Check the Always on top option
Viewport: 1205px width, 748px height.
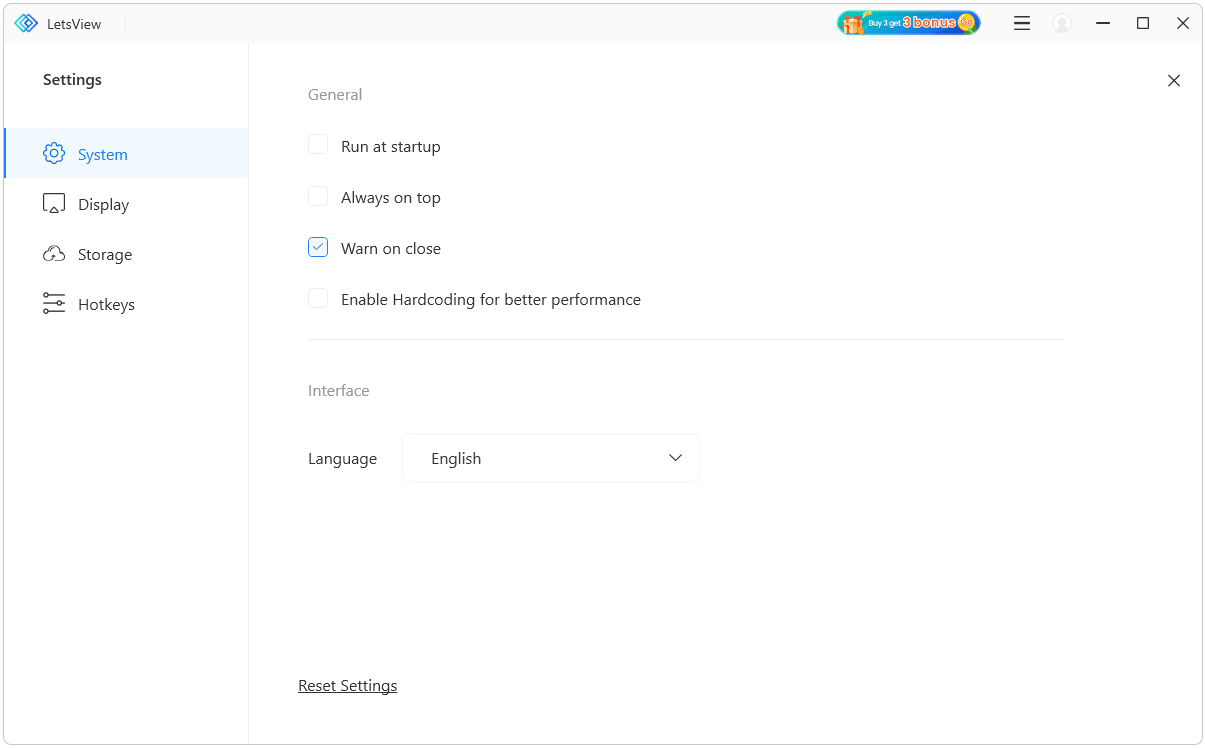pyautogui.click(x=318, y=196)
